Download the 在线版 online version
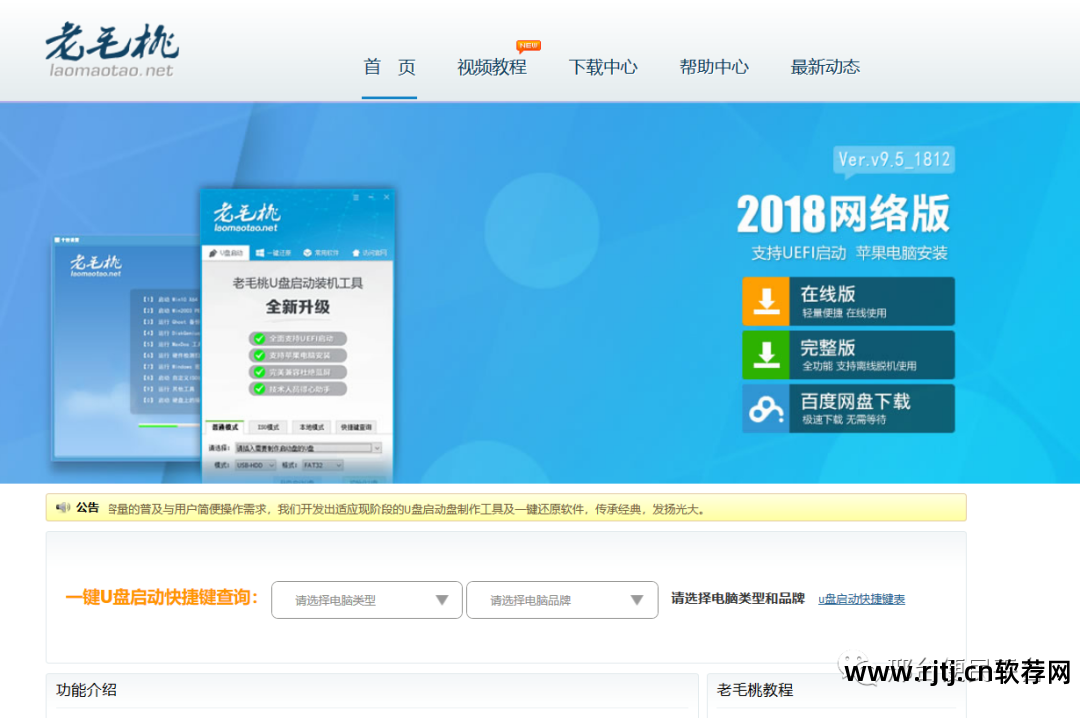Image resolution: width=1080 pixels, height=718 pixels. point(848,301)
